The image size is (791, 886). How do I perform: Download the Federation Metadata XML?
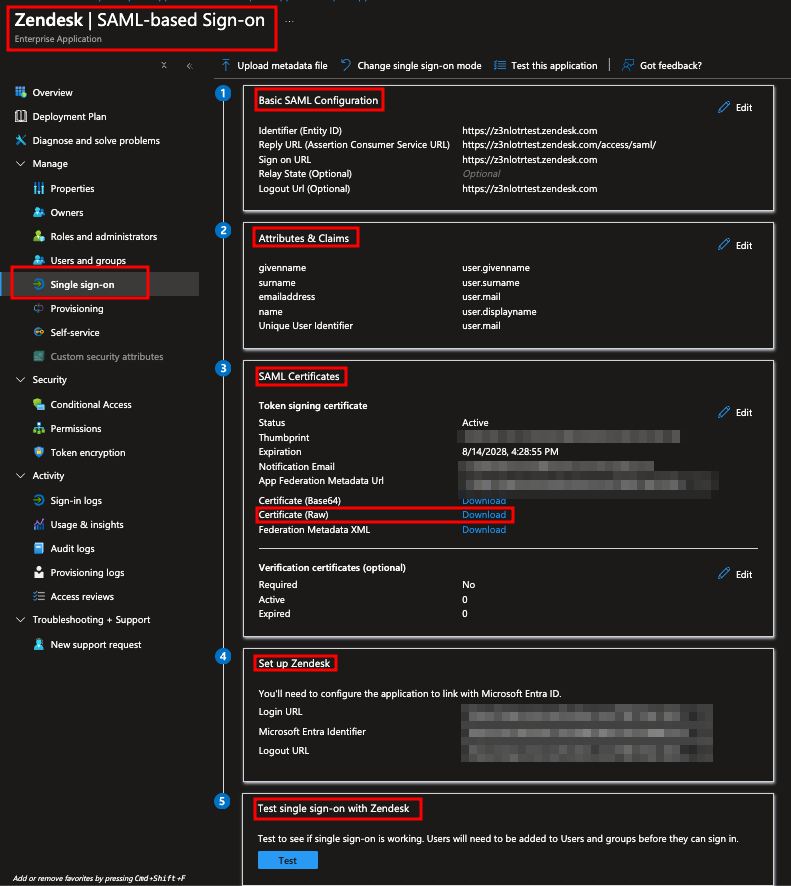coord(484,529)
